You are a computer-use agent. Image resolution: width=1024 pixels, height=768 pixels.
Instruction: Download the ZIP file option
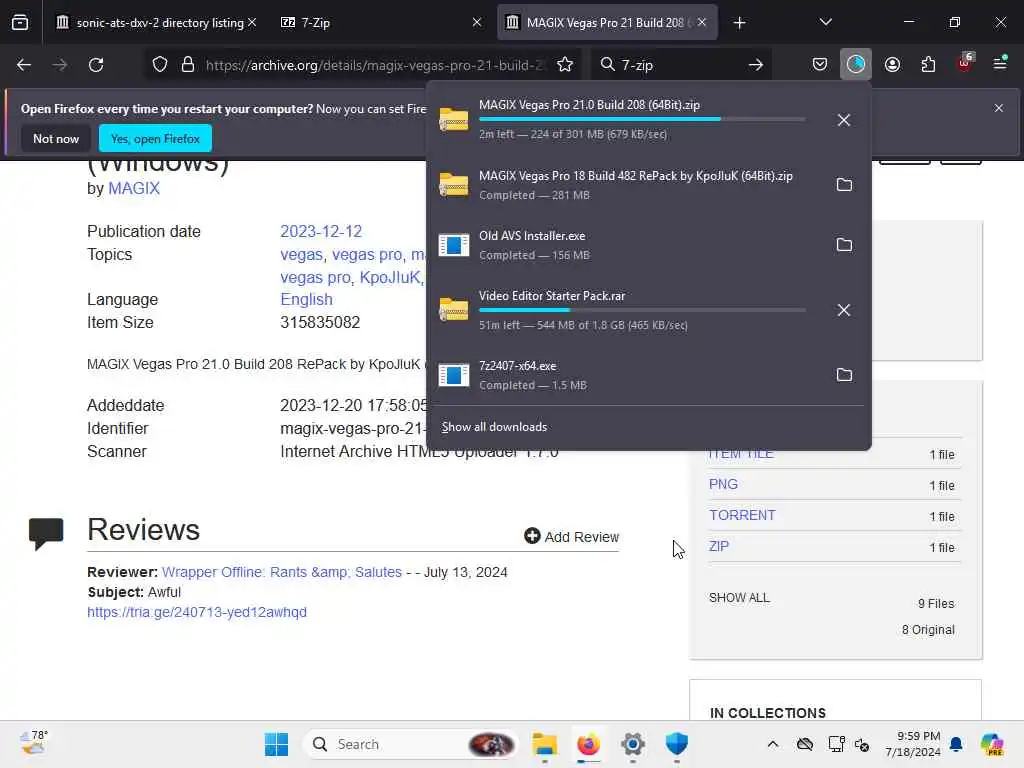click(718, 546)
